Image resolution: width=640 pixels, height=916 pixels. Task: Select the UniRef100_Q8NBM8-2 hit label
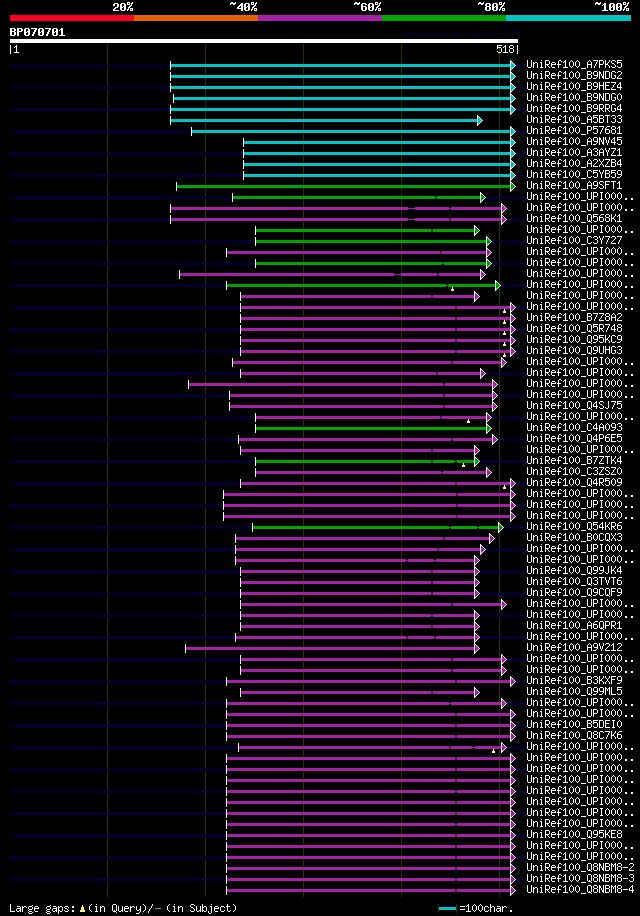[580, 868]
